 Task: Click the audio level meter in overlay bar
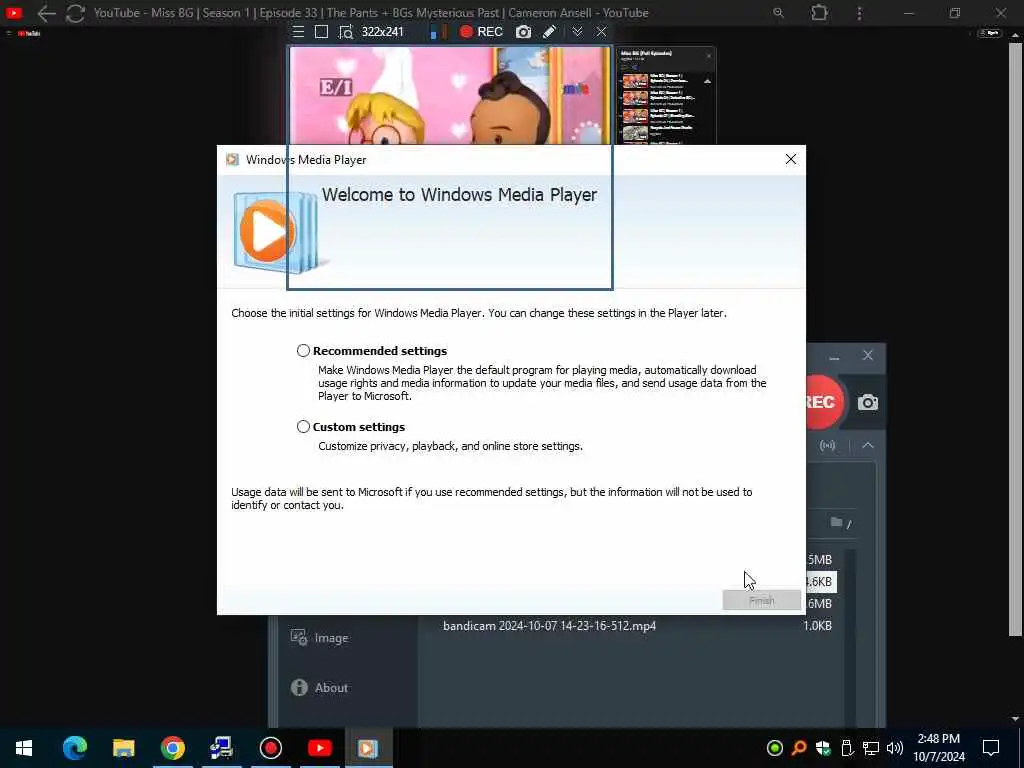pos(438,32)
